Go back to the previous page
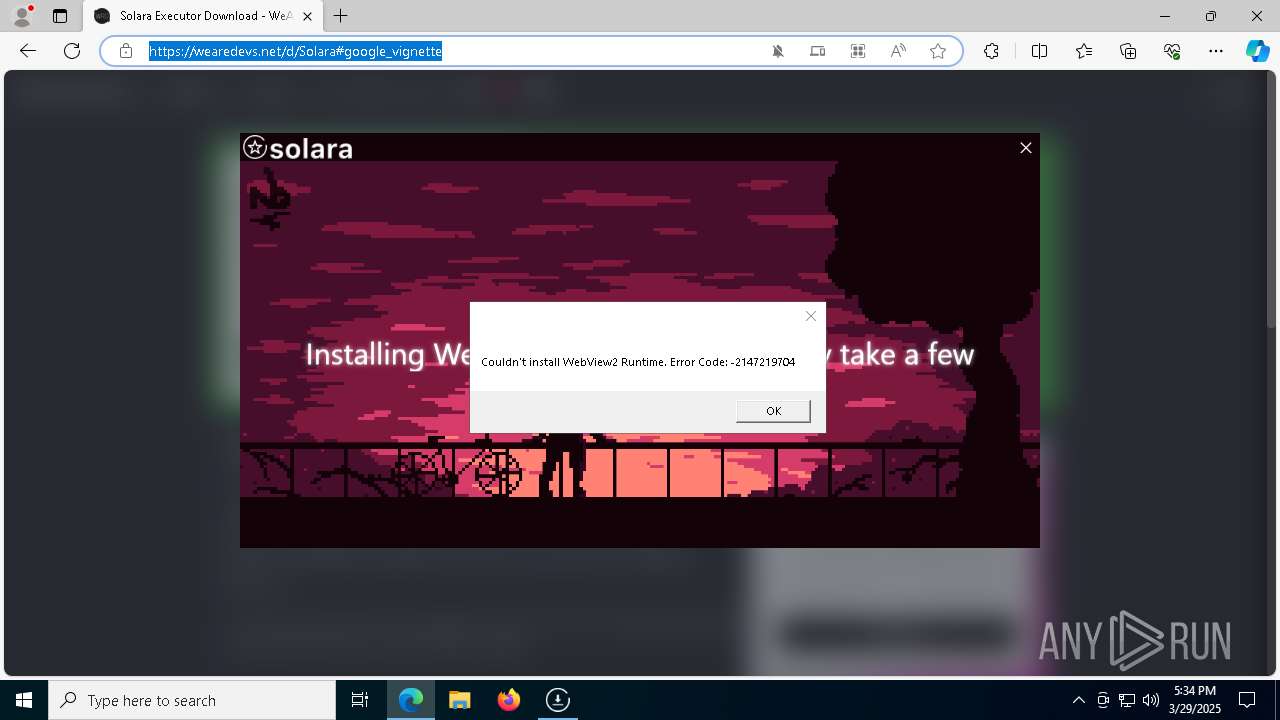The image size is (1280, 720). coord(28,51)
